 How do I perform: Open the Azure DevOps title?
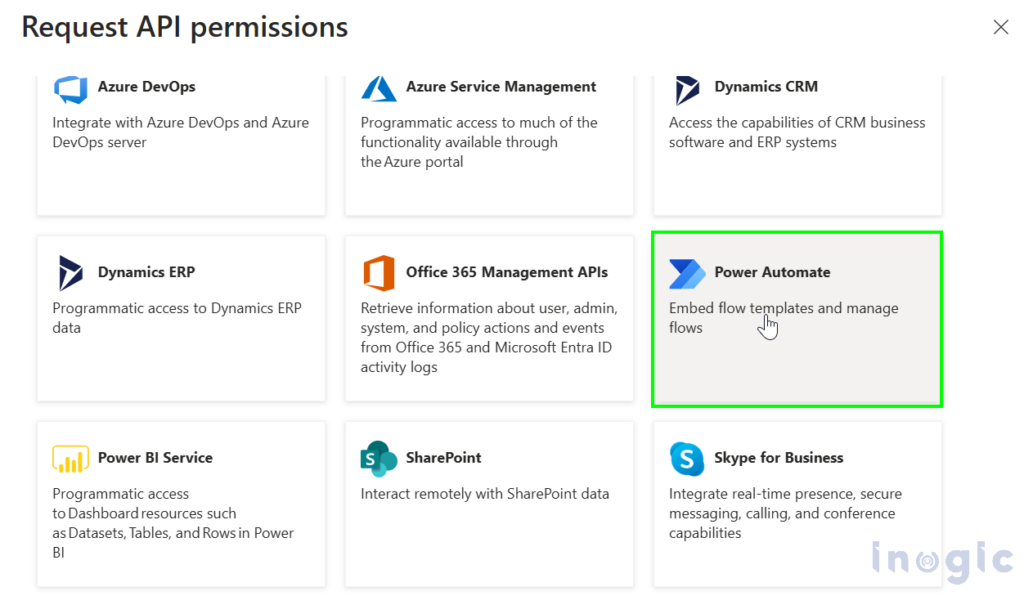point(146,87)
